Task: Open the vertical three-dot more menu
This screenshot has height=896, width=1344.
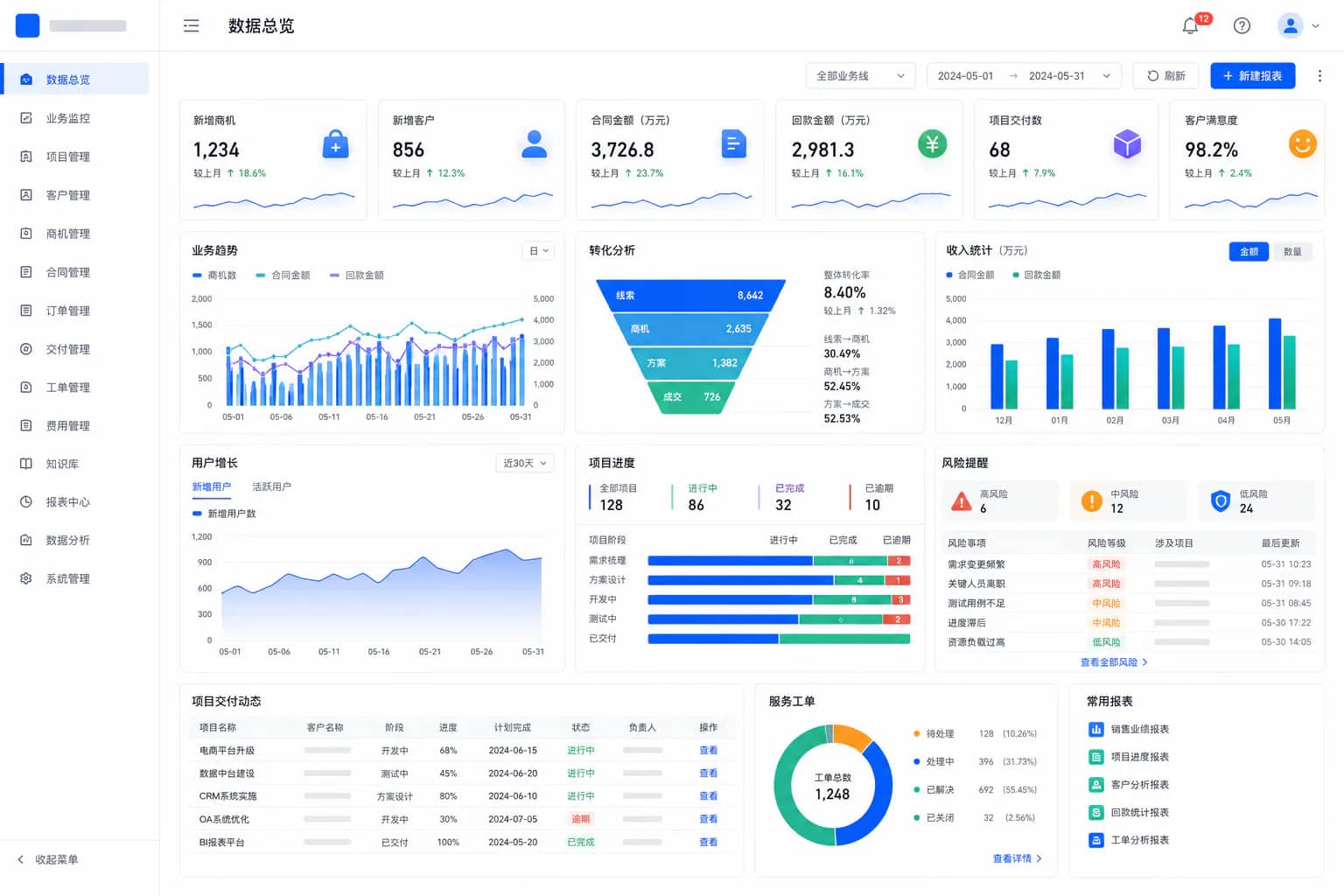Action: pos(1319,76)
